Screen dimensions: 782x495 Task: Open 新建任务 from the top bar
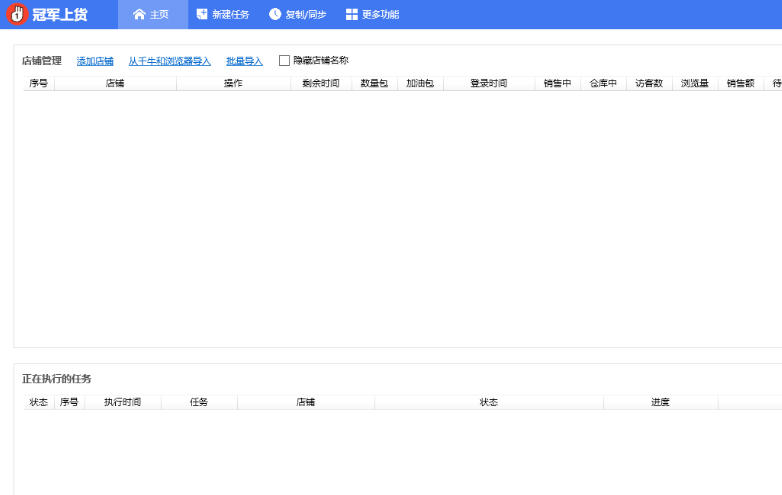222,14
